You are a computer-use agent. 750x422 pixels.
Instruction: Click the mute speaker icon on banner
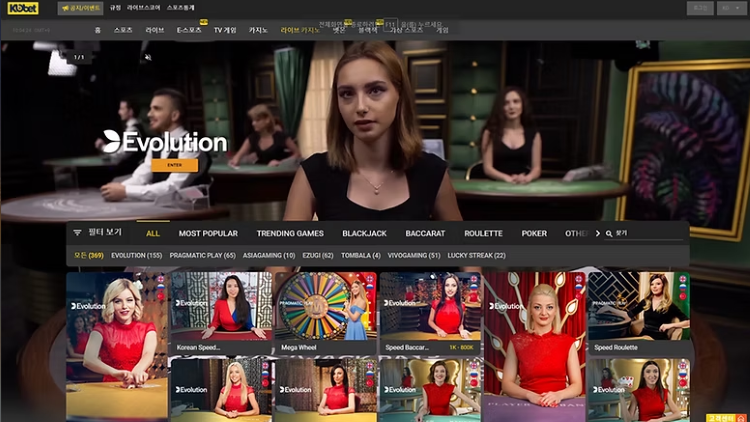coord(147,57)
